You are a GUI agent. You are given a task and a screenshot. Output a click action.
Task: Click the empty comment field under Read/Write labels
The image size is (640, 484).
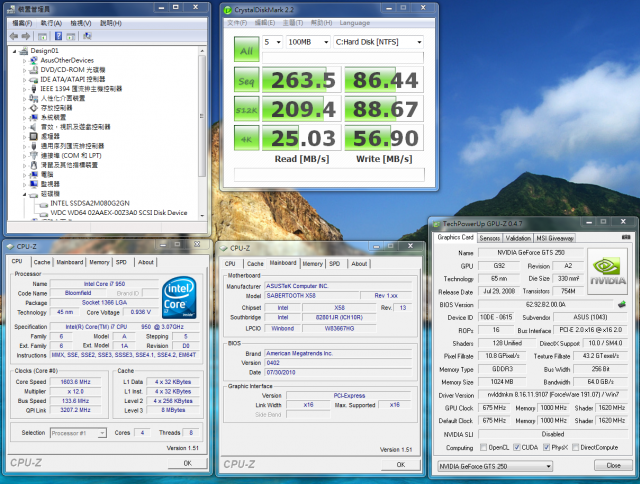point(329,175)
